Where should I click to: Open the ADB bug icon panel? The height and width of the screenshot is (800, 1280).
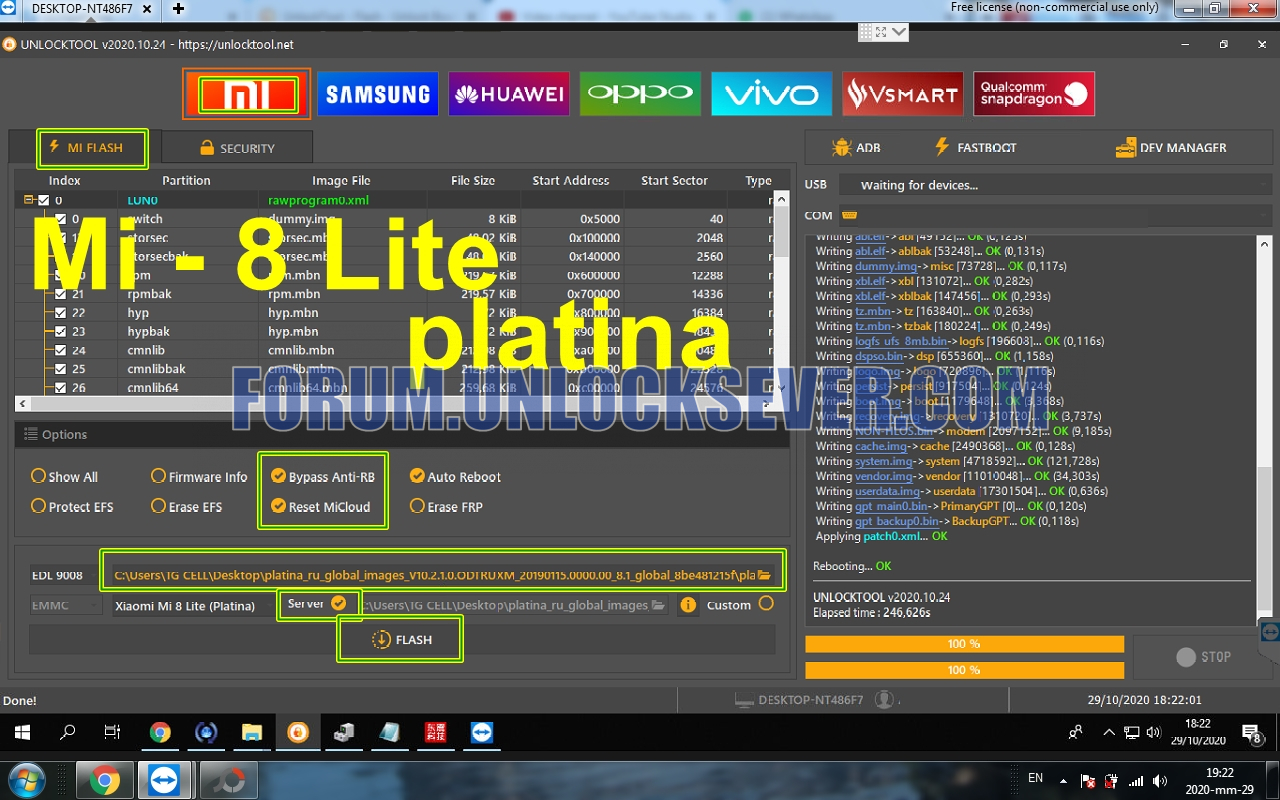[x=856, y=147]
